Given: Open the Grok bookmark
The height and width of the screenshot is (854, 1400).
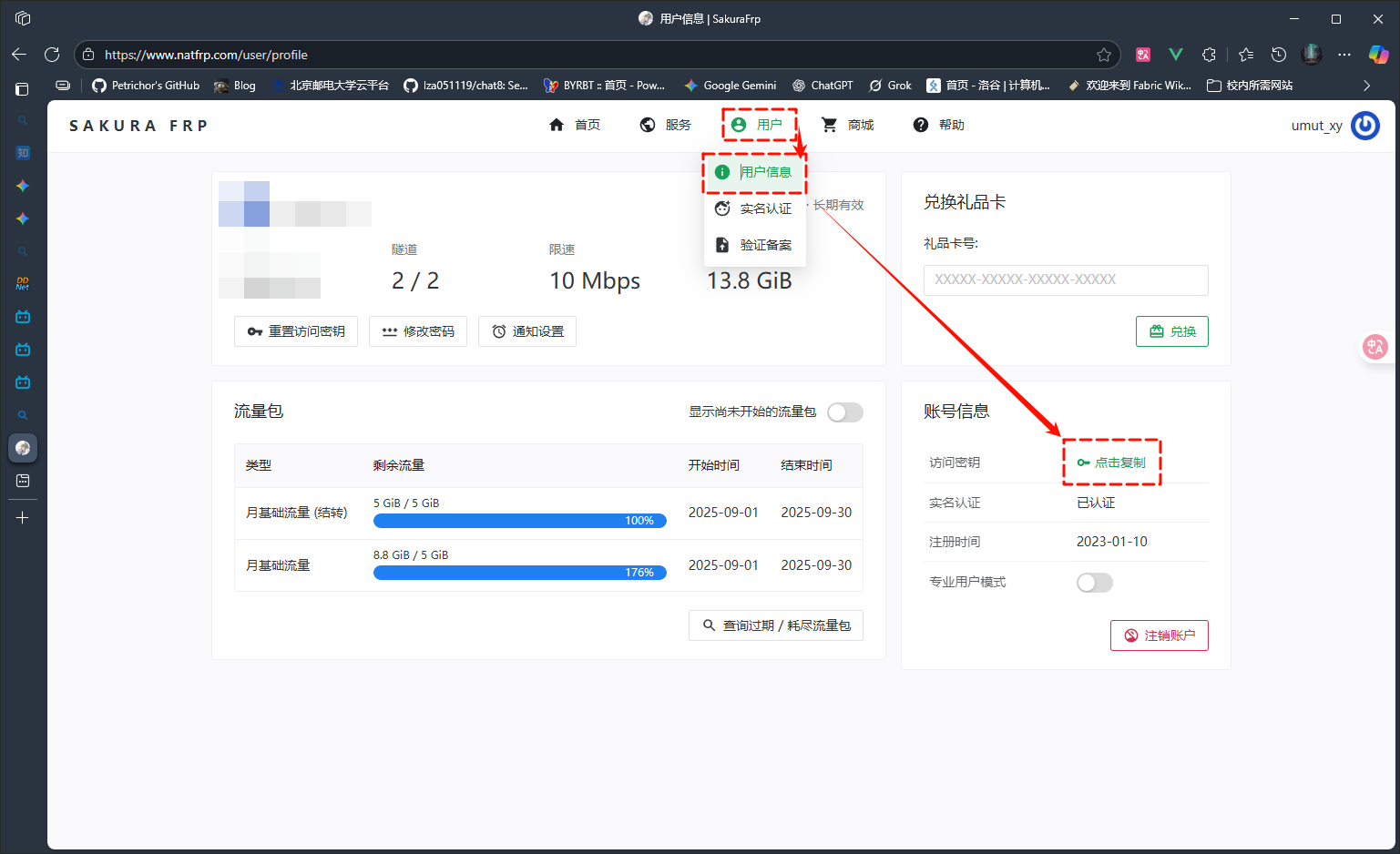Looking at the screenshot, I should [x=890, y=86].
